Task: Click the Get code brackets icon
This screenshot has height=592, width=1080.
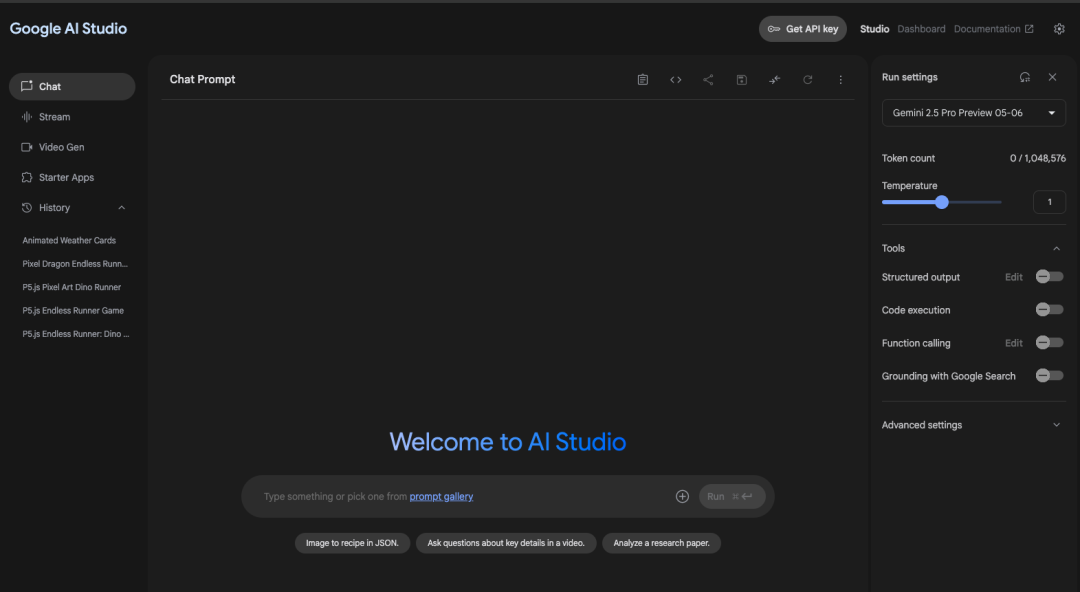Action: click(676, 80)
